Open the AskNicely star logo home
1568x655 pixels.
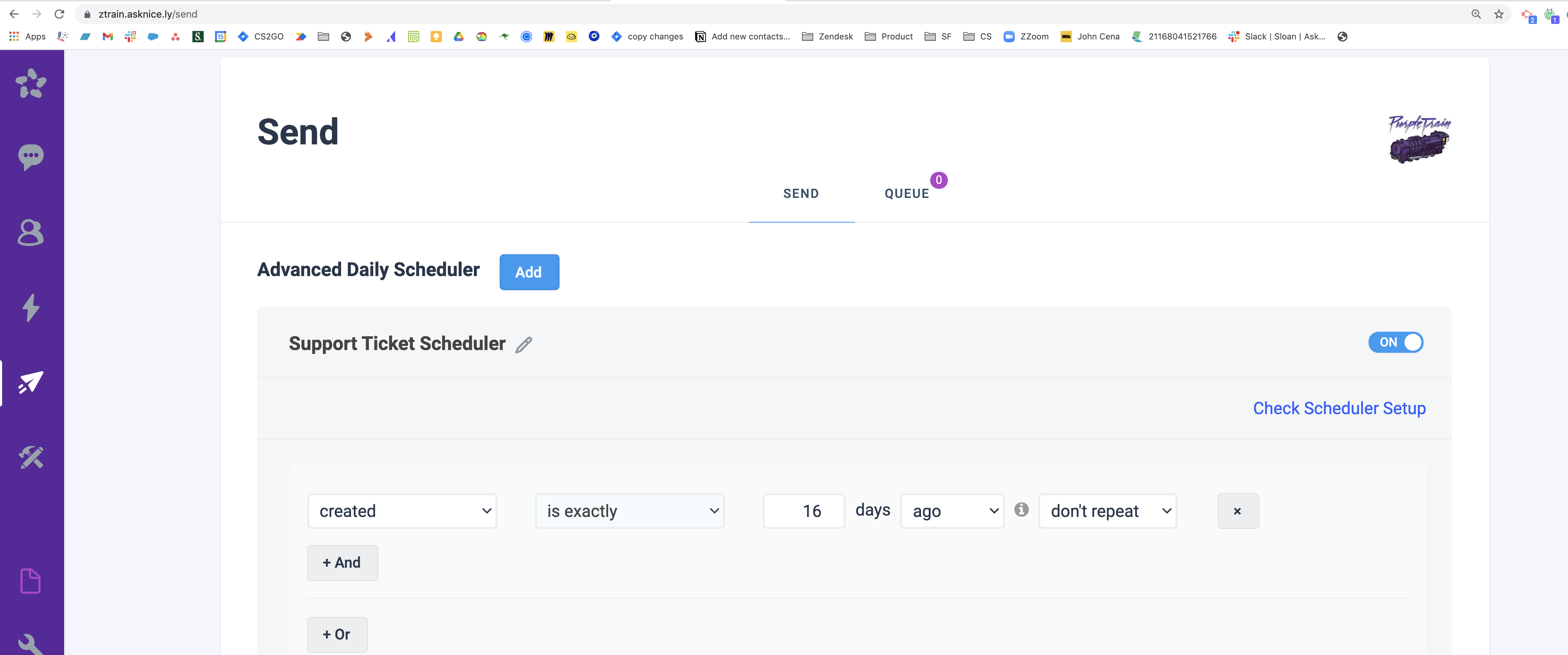tap(31, 83)
